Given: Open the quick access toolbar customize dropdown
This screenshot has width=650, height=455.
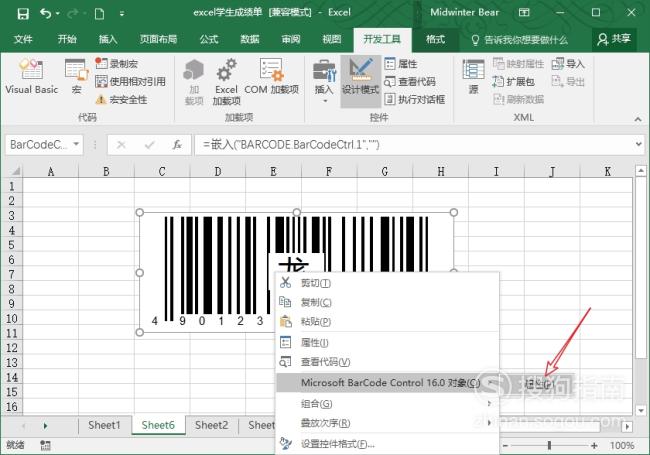Looking at the screenshot, I should point(122,14).
